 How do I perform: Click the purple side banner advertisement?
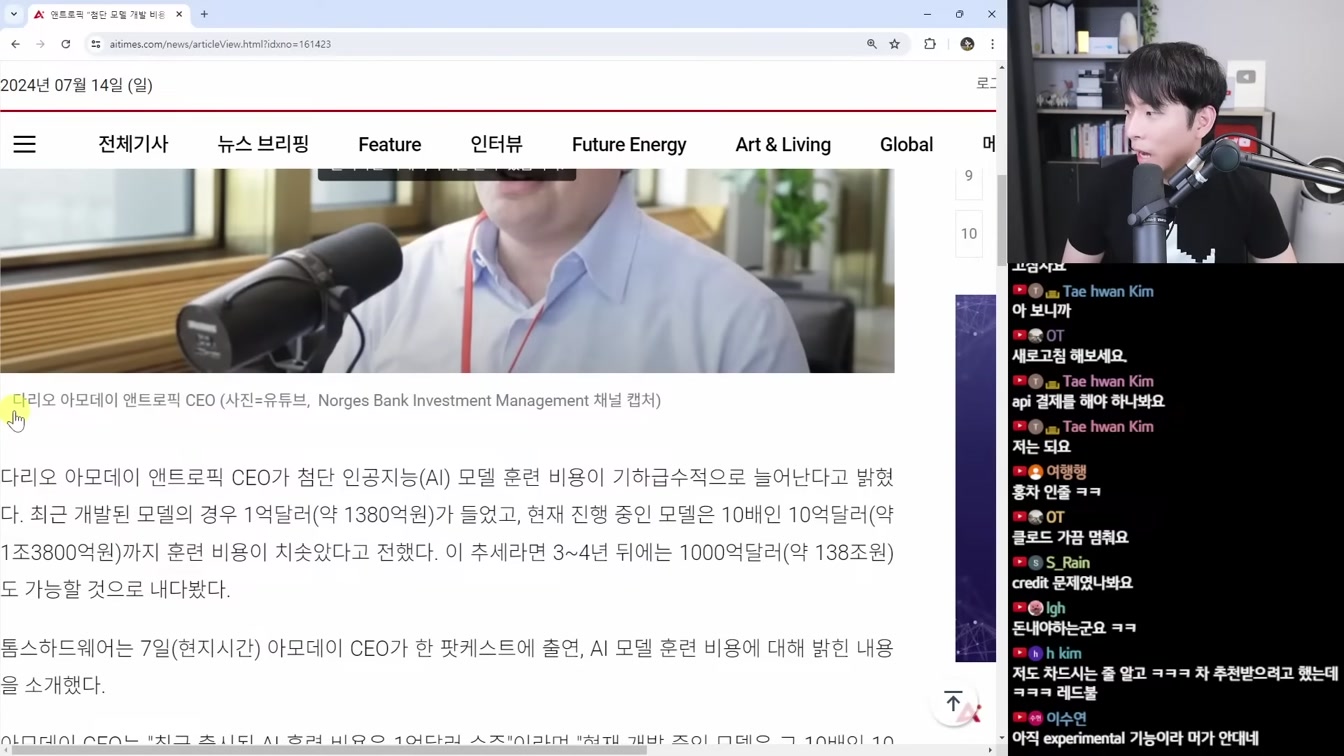click(x=975, y=478)
